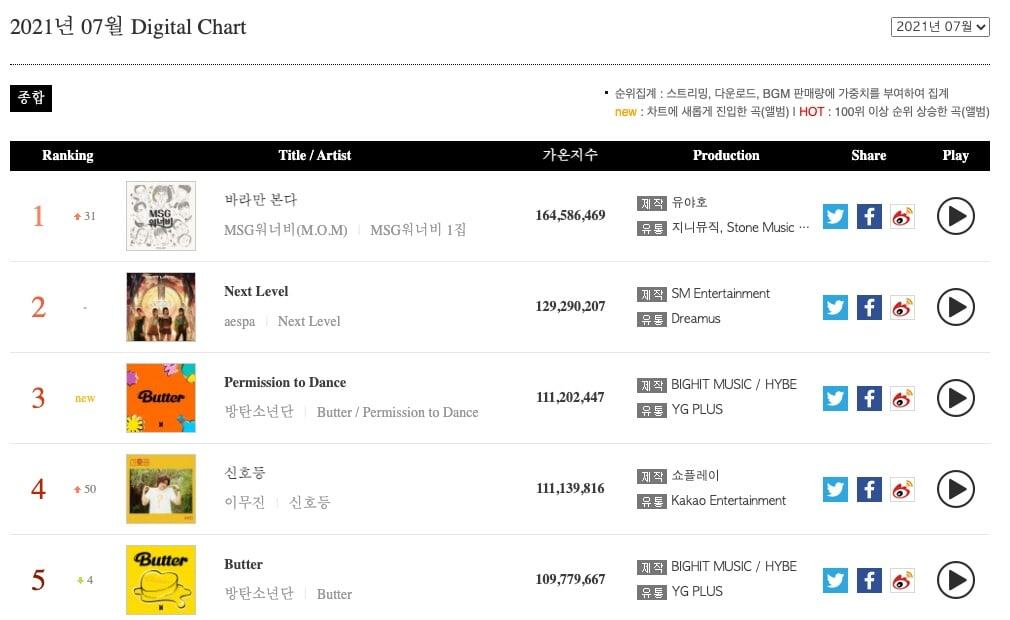1010x620 pixels.
Task: Play Permission to Dance
Action: (x=955, y=398)
